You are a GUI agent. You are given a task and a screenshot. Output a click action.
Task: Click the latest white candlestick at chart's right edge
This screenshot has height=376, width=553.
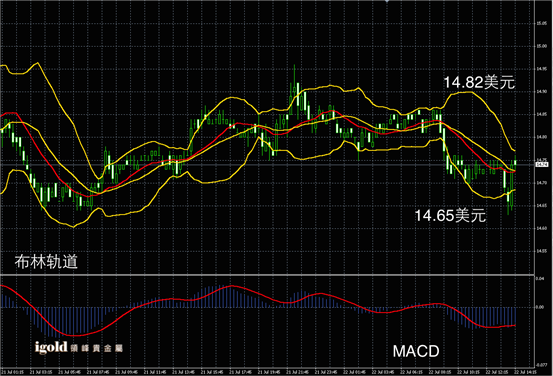pos(515,161)
